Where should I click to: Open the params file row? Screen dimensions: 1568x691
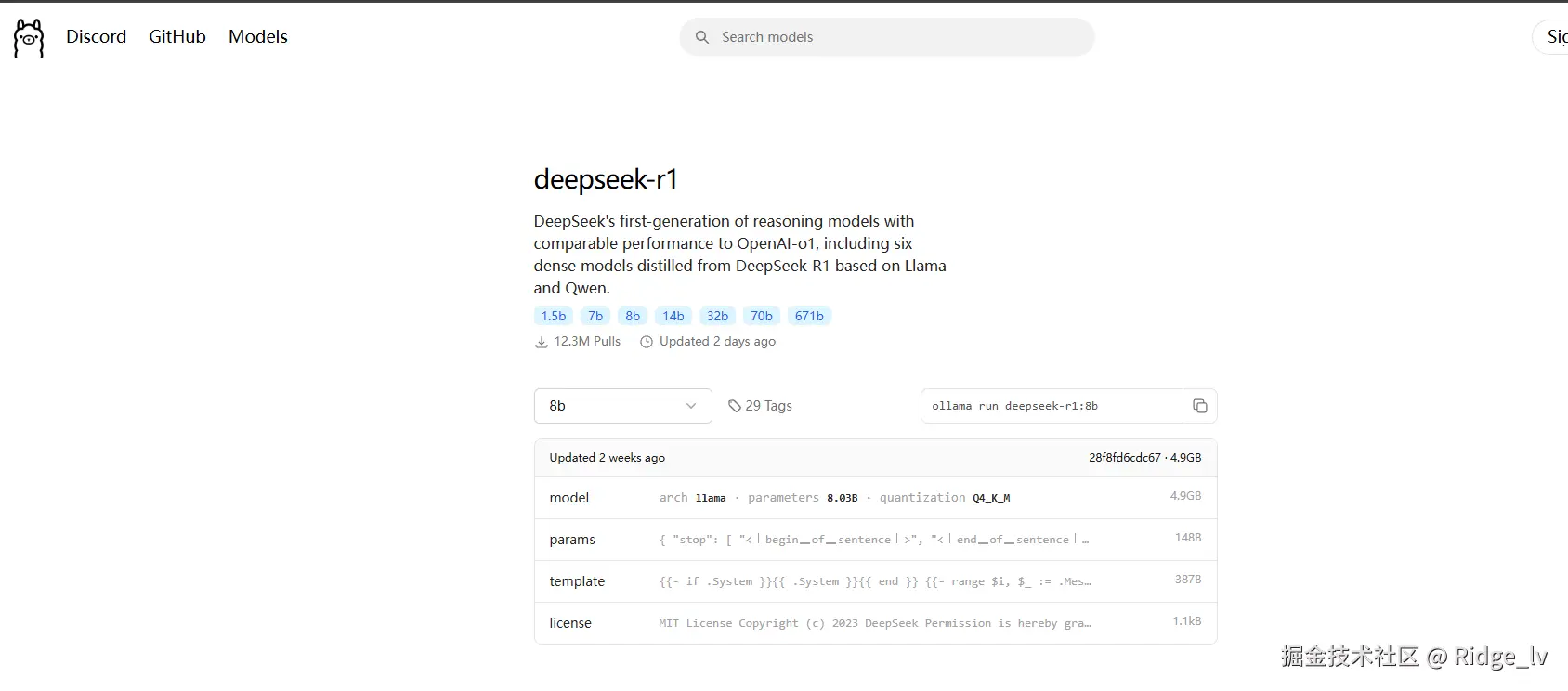pyautogui.click(x=875, y=540)
